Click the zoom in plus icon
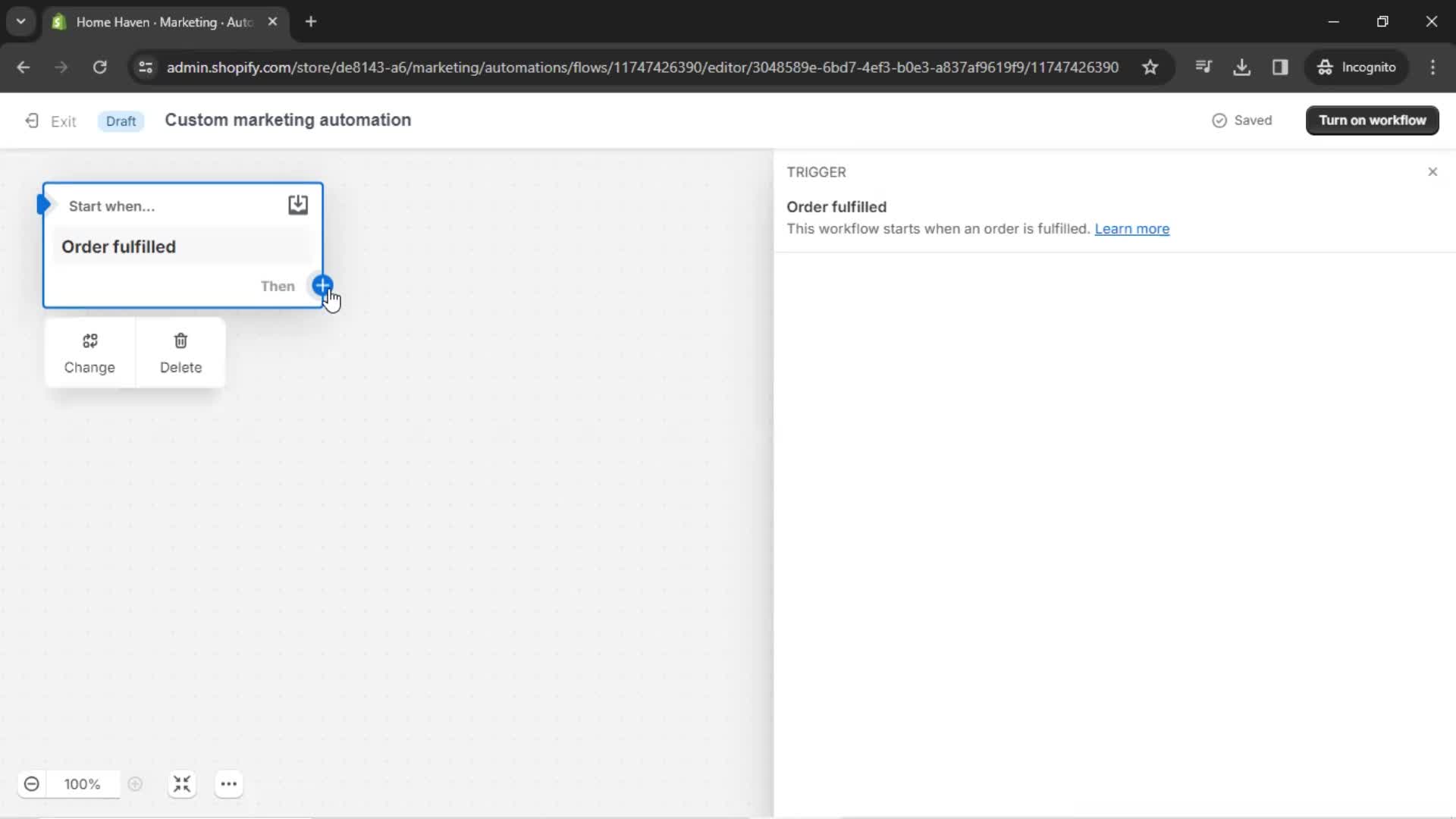 coord(134,784)
